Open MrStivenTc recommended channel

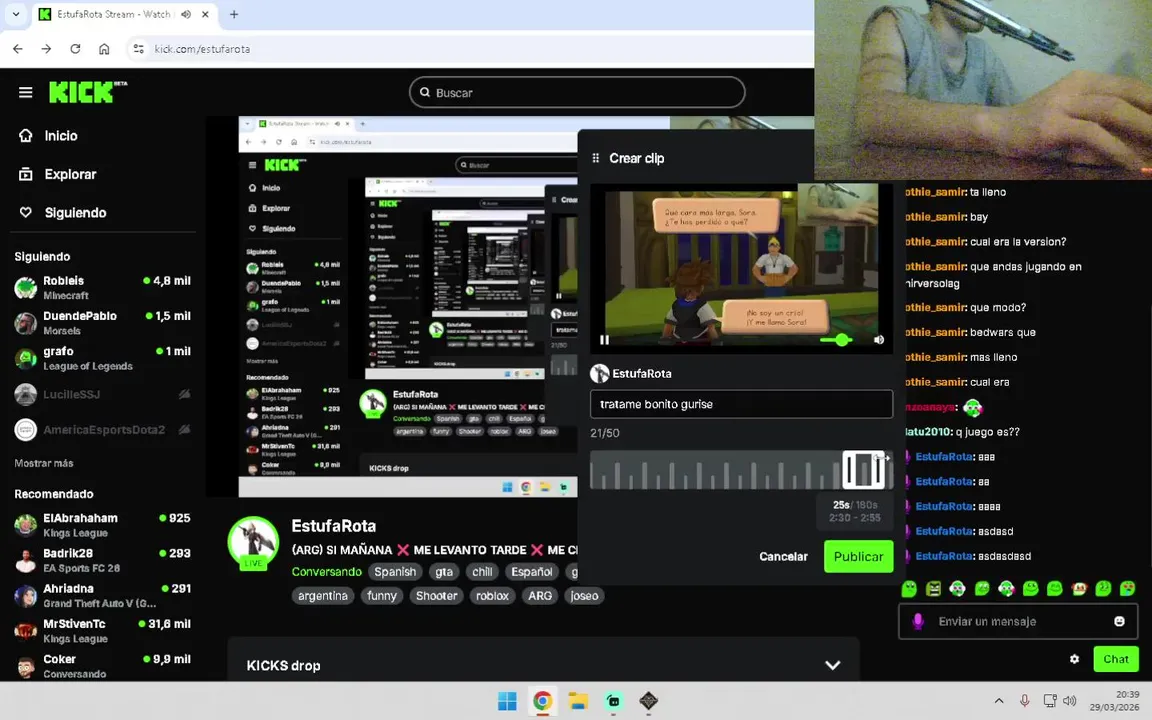[x=102, y=630]
